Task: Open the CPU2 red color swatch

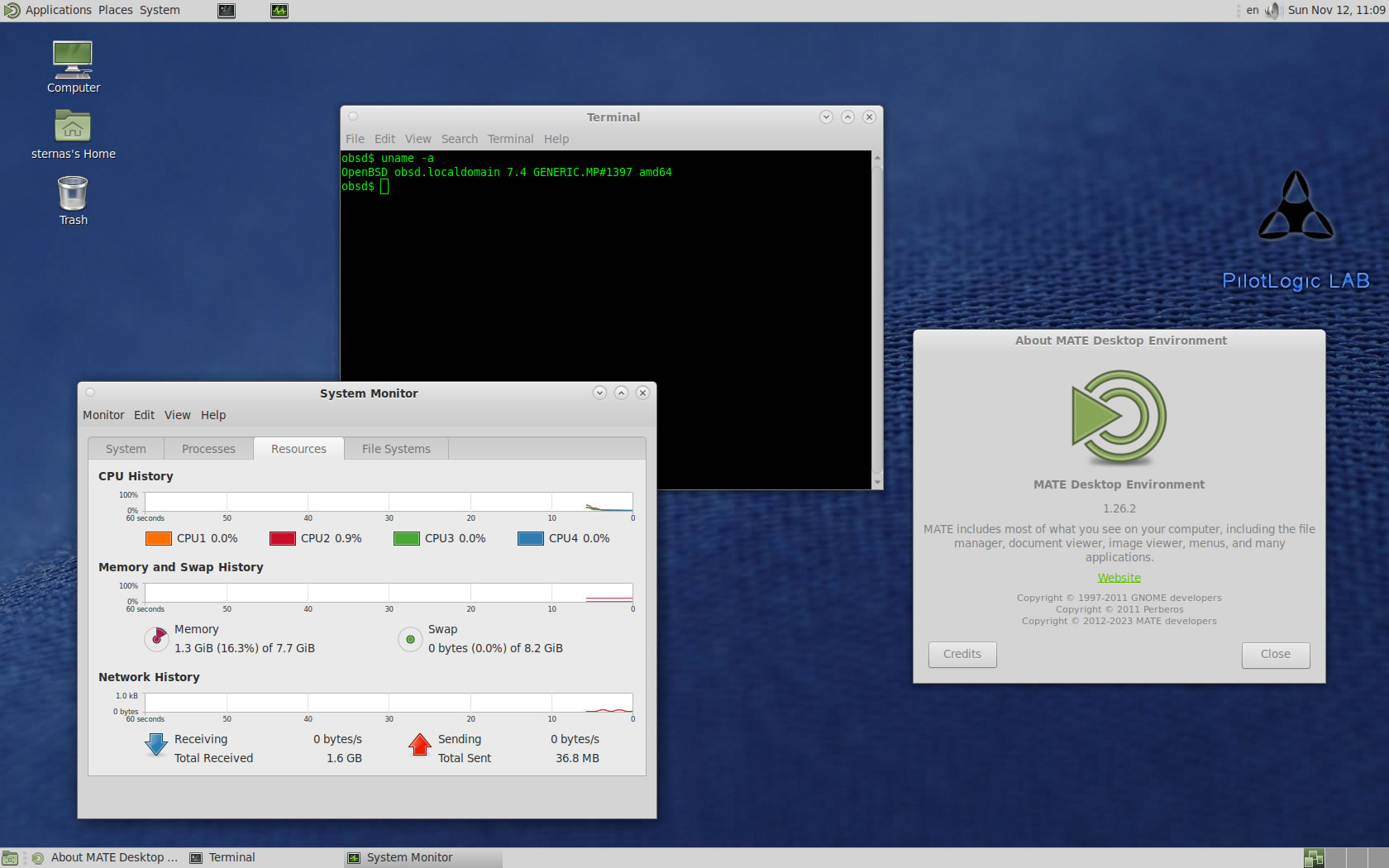Action: coord(283,538)
